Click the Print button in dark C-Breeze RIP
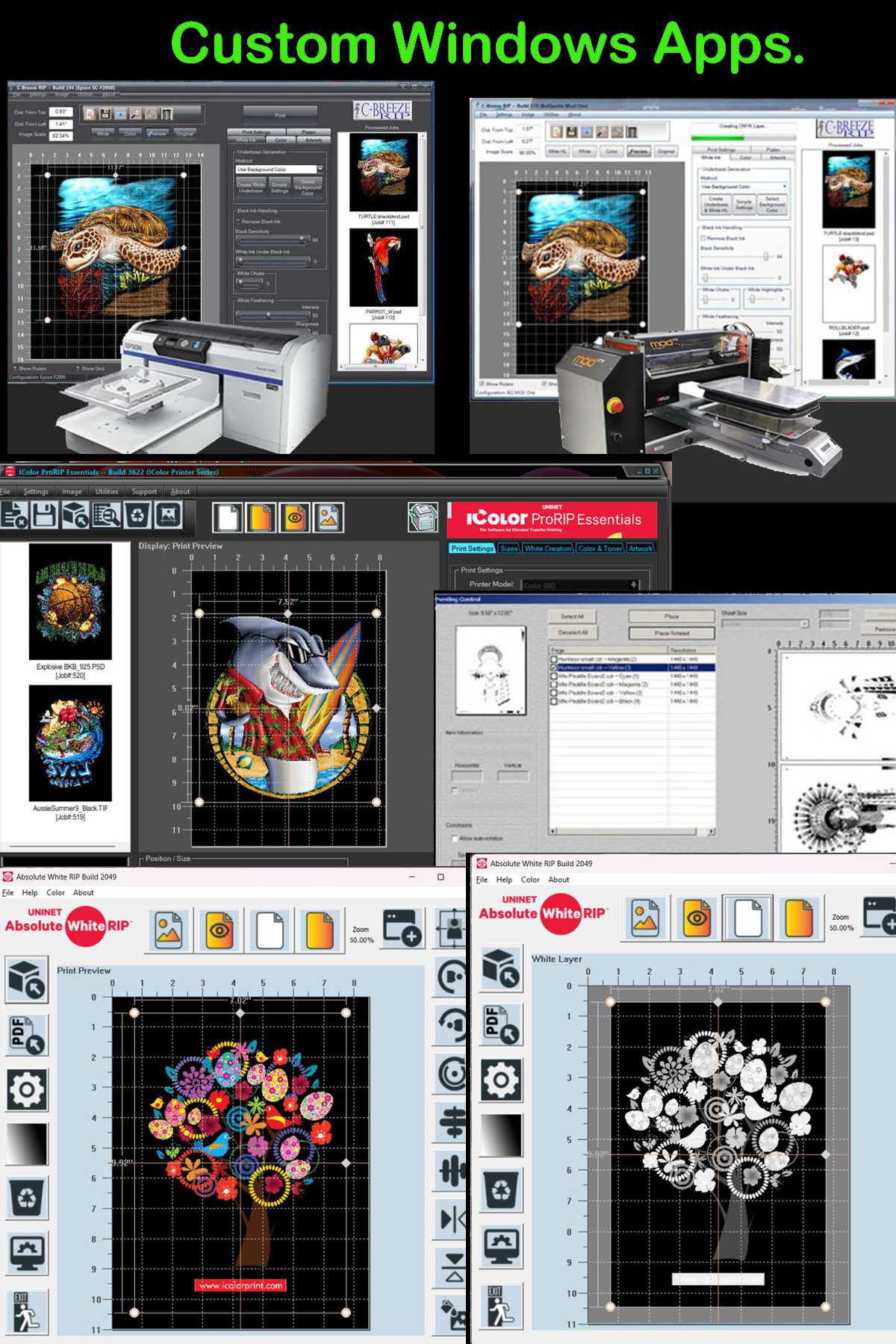 coord(280,115)
